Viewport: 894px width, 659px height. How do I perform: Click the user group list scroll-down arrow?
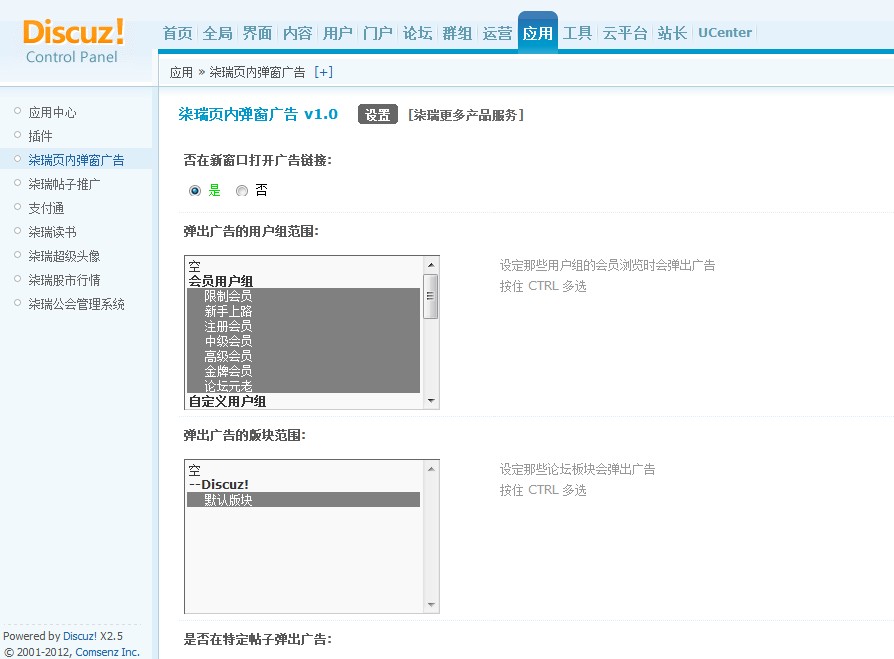[x=431, y=401]
